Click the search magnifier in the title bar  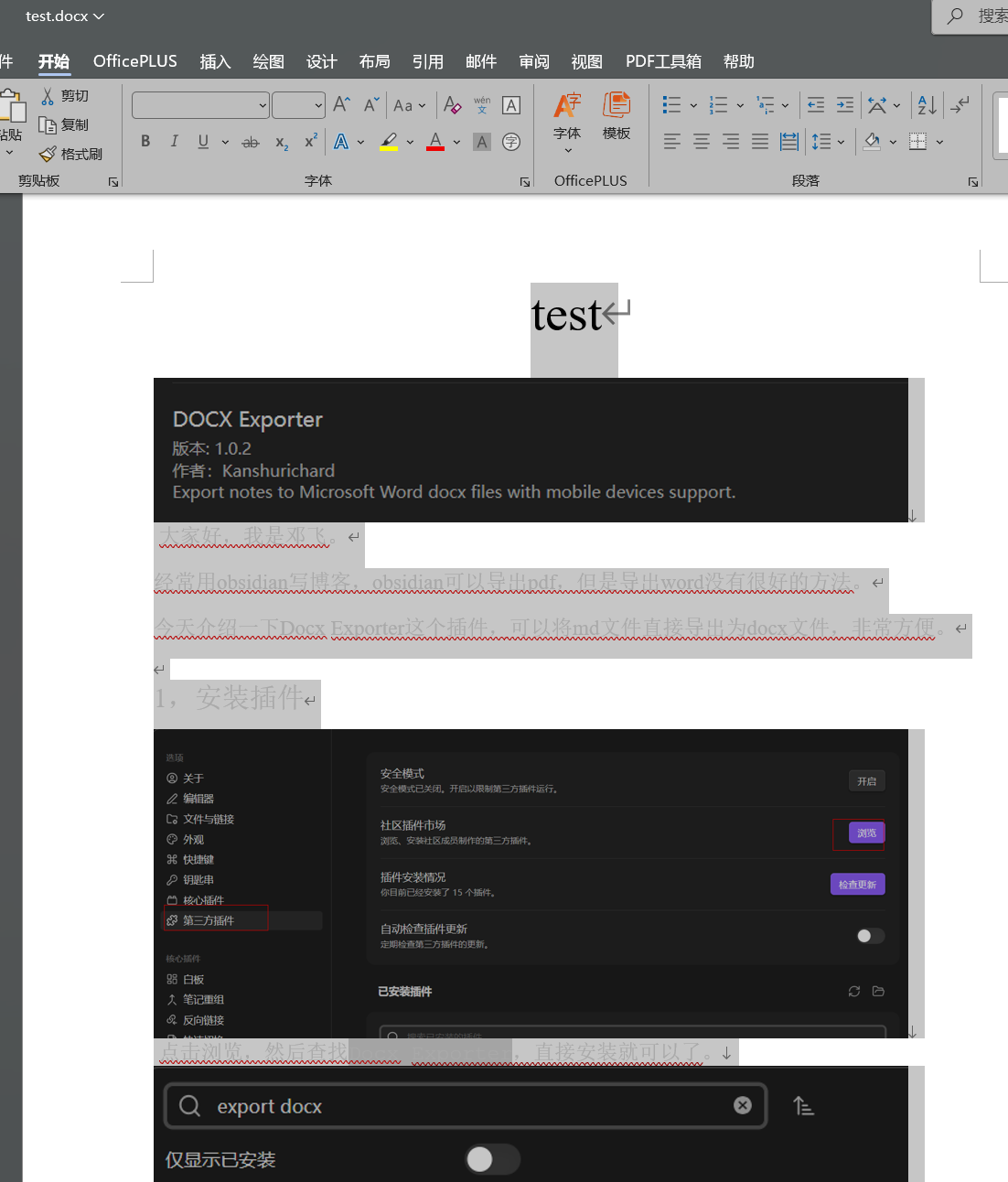955,16
